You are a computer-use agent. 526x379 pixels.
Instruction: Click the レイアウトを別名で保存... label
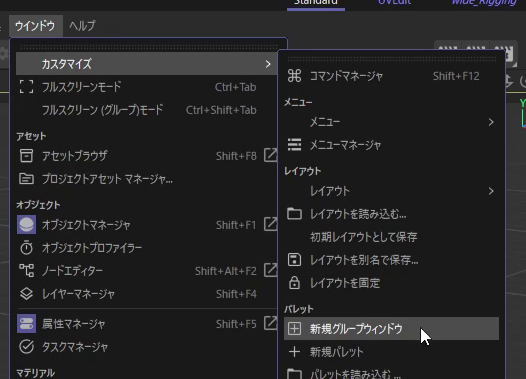click(364, 260)
